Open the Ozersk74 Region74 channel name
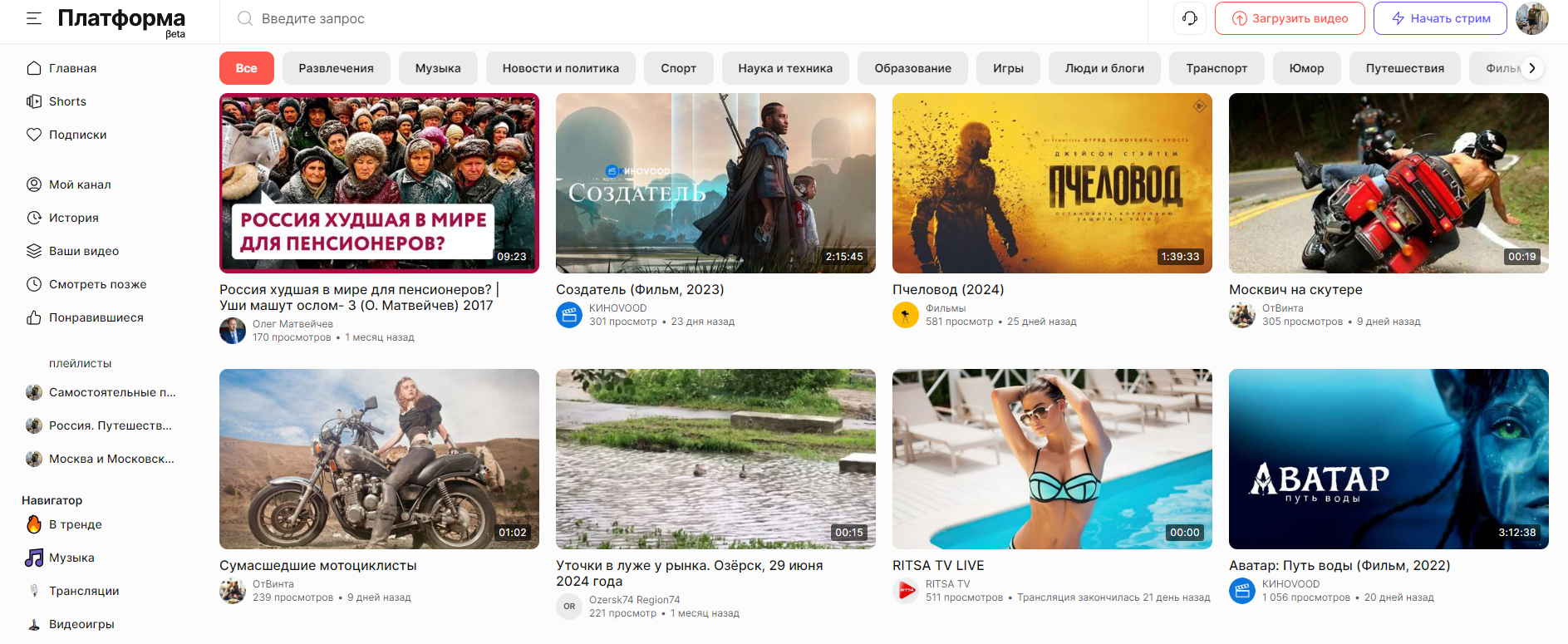1568x644 pixels. click(635, 600)
